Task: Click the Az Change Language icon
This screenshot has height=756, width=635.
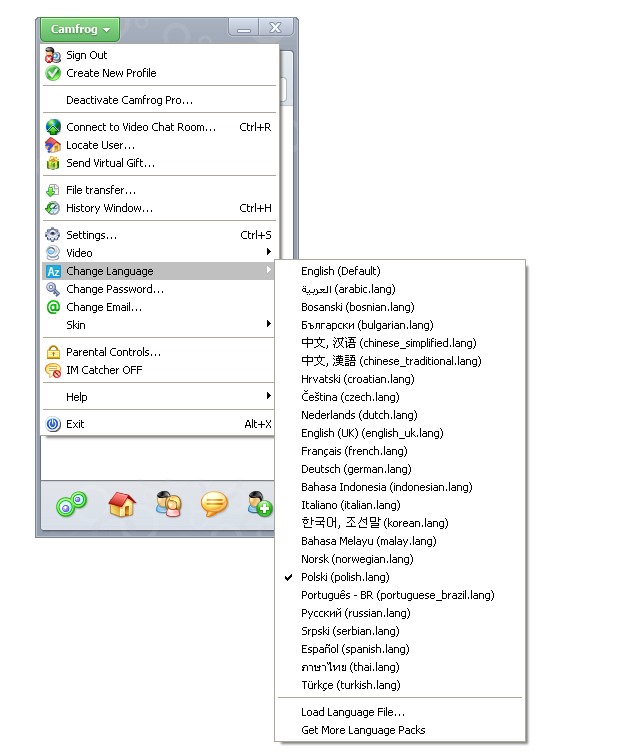Action: pos(53,271)
